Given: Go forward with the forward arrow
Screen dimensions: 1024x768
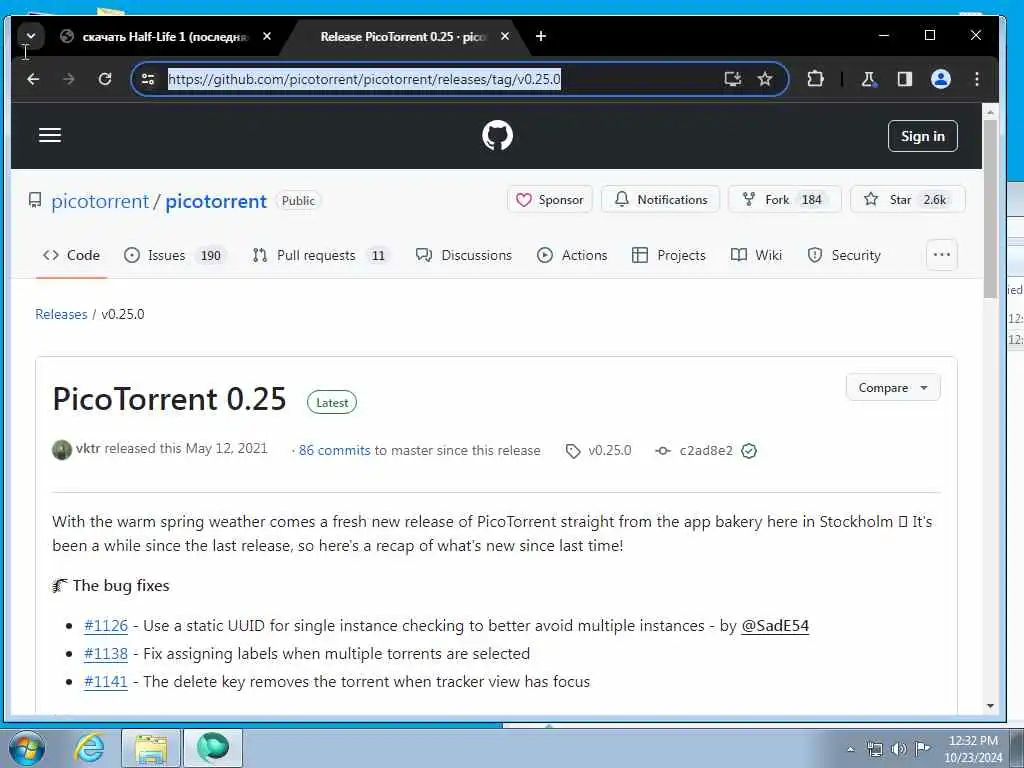Looking at the screenshot, I should click(x=69, y=79).
